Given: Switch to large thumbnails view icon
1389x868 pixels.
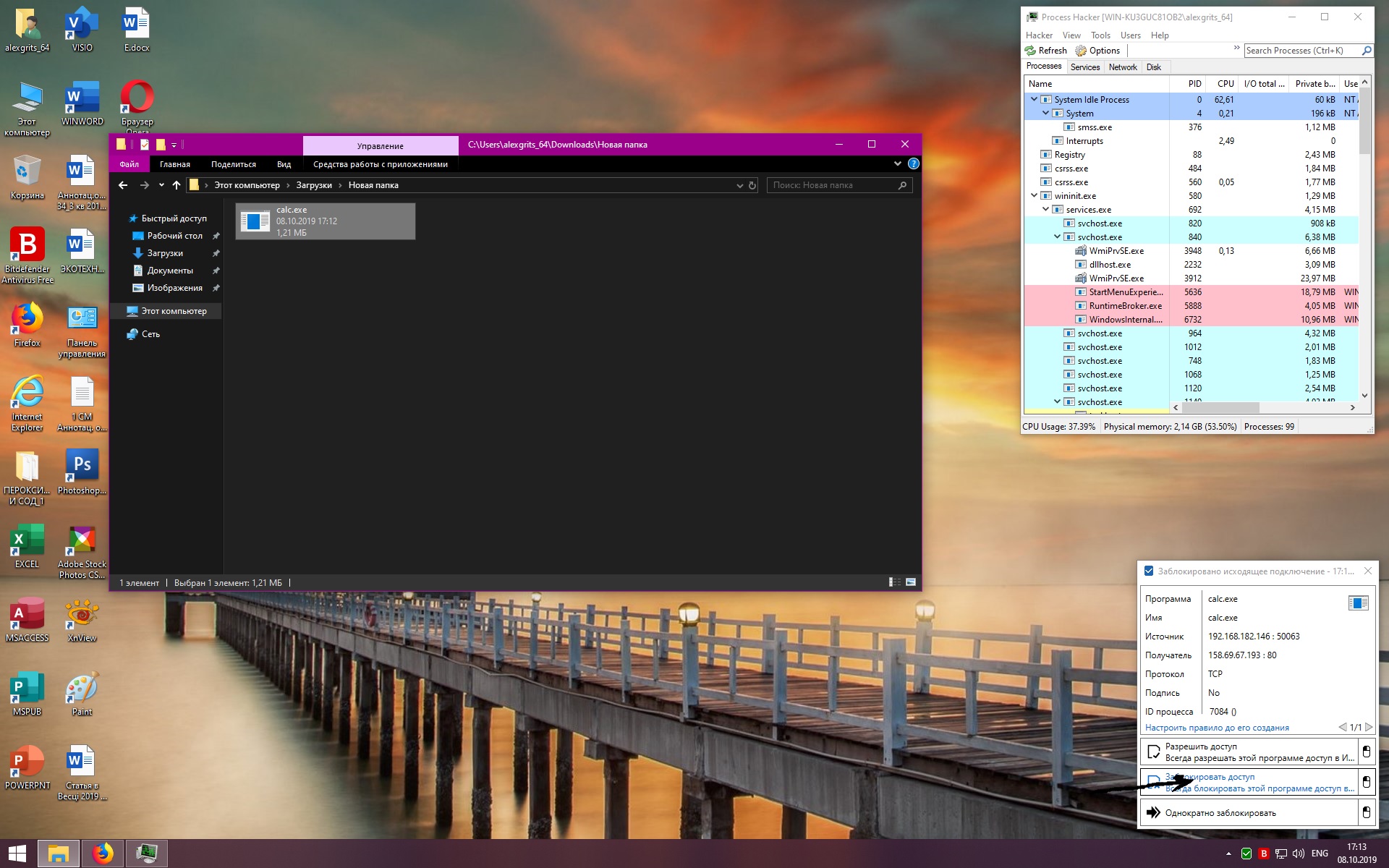Looking at the screenshot, I should click(x=911, y=582).
